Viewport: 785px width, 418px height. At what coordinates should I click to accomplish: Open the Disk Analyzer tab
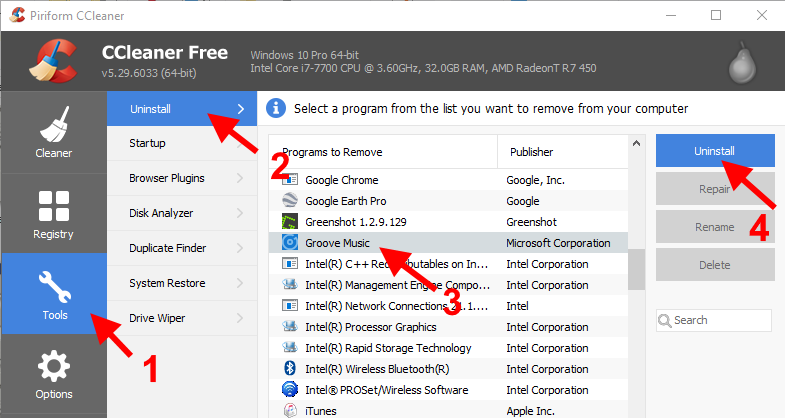tap(182, 213)
